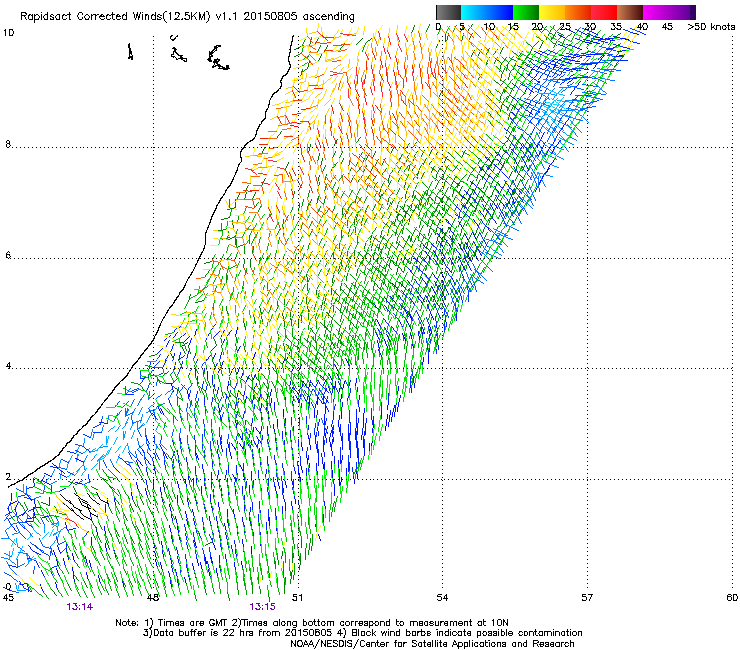The height and width of the screenshot is (650, 740).
Task: Click the gray 0-5 knots color swatch
Action: click(448, 12)
